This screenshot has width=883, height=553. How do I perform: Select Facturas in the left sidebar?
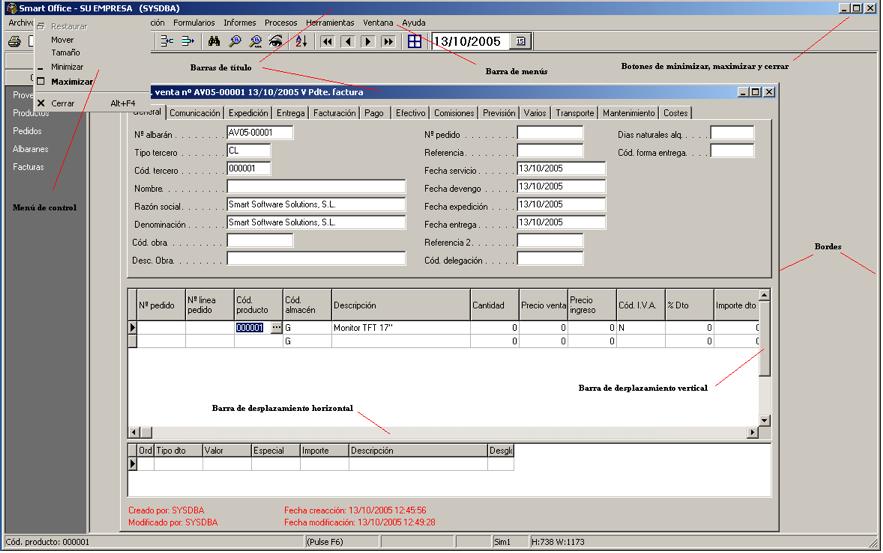click(x=28, y=167)
